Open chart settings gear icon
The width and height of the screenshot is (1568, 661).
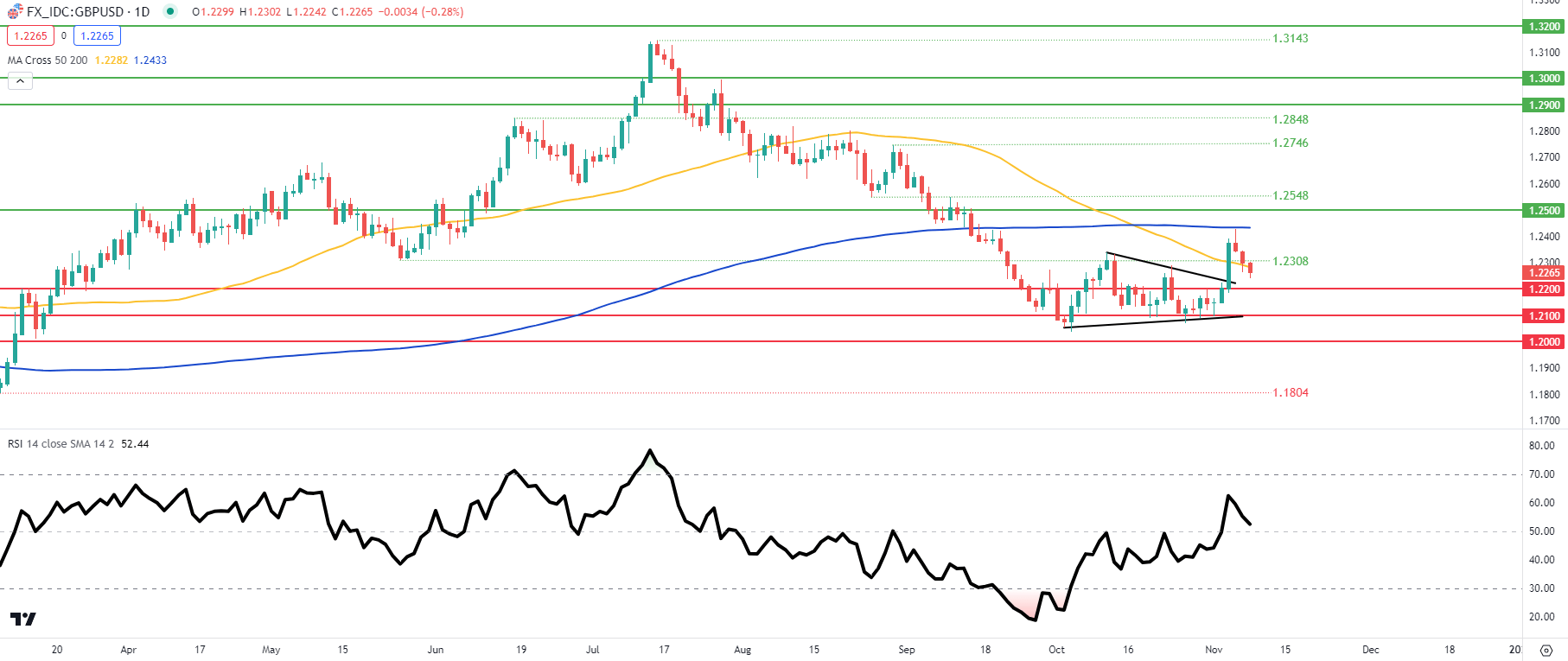[x=1546, y=650]
